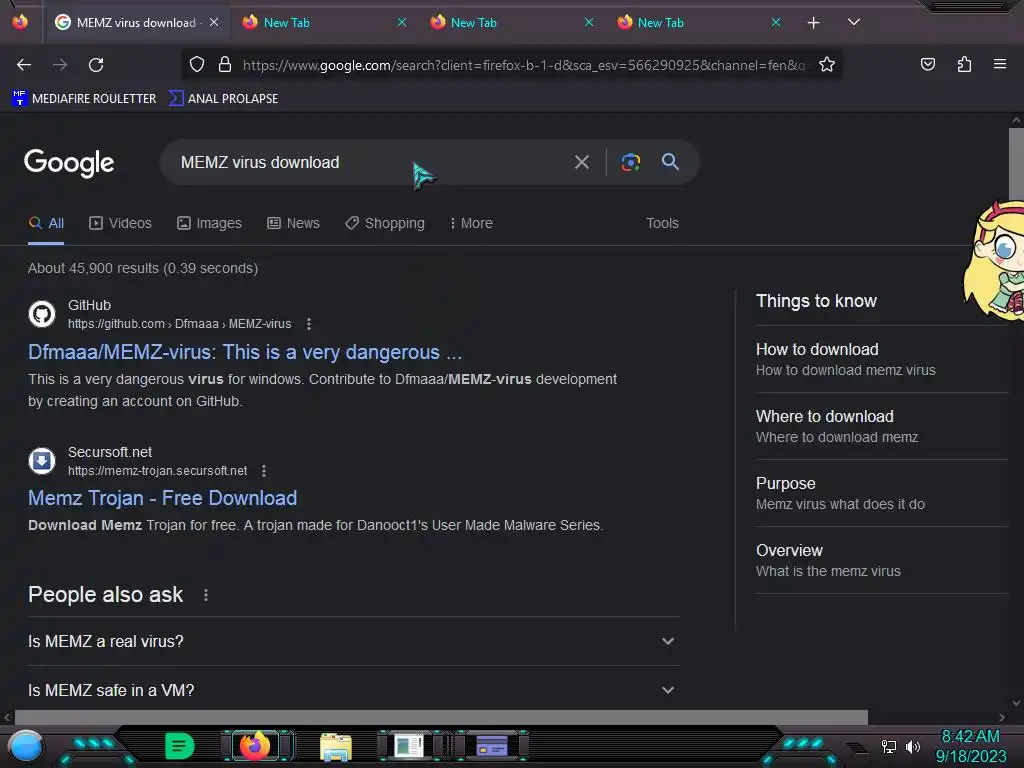This screenshot has width=1024, height=768.
Task: Open Dfmaaa/MEMZ-virus GitHub link
Action: pos(245,353)
